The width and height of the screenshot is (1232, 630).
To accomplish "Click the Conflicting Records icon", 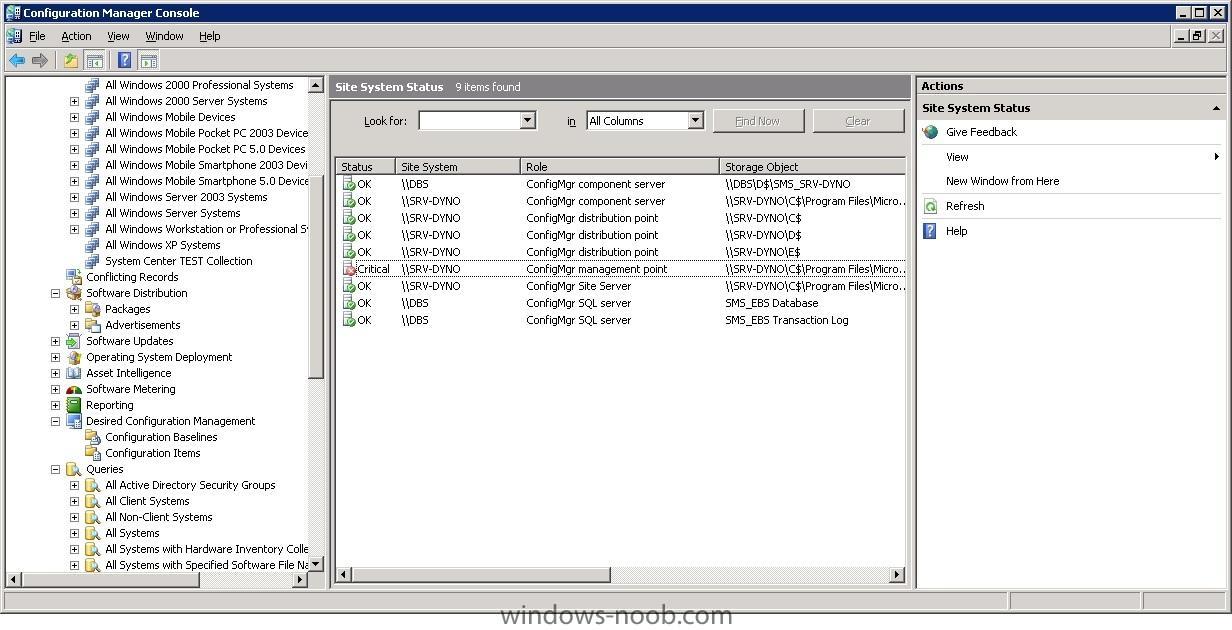I will [x=74, y=277].
